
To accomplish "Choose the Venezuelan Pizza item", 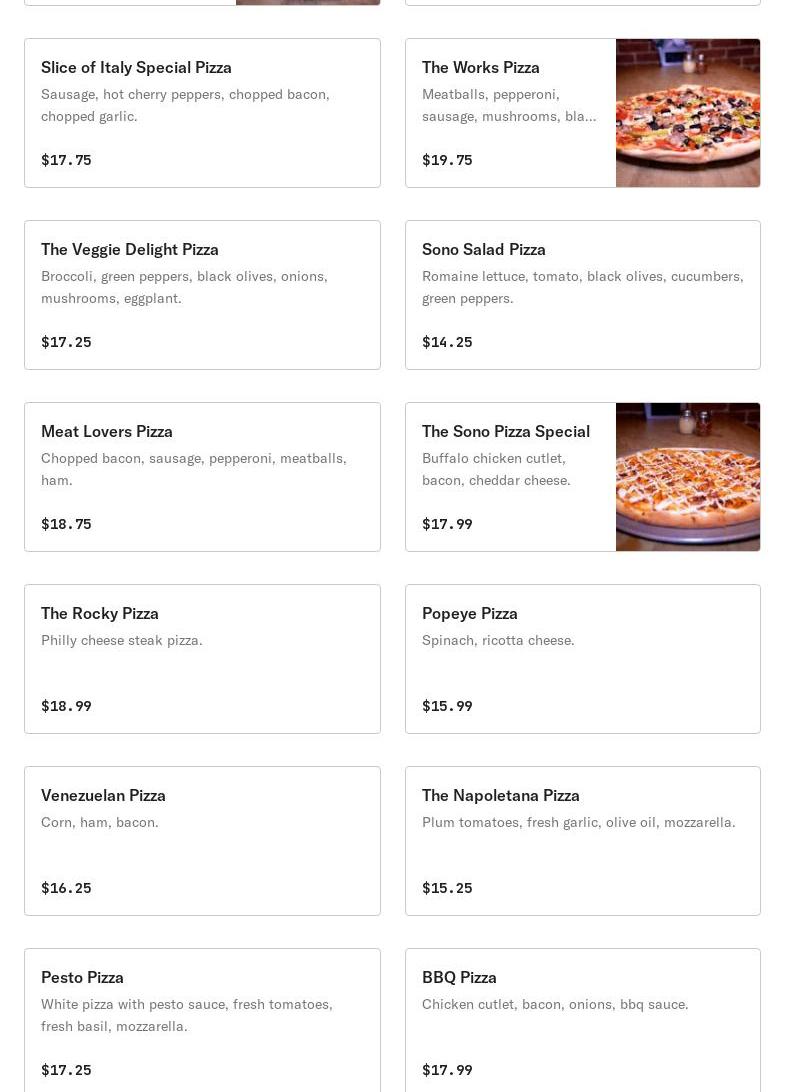I will (x=202, y=841).
